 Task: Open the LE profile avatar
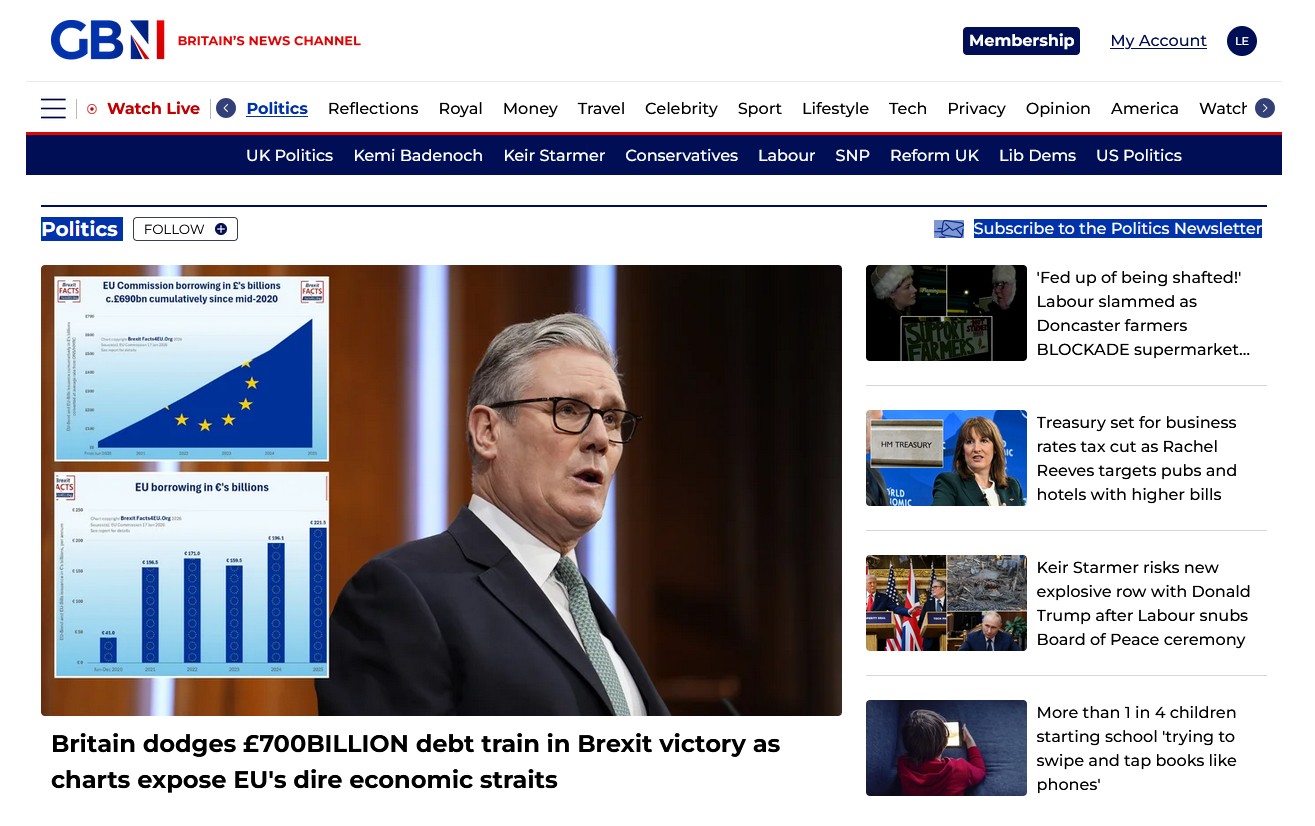[1241, 41]
